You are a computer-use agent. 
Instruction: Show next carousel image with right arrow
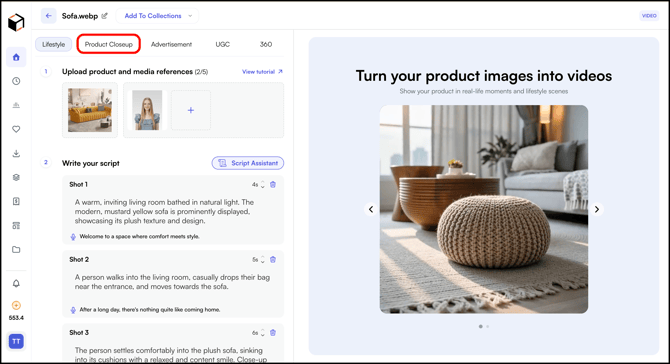[x=597, y=209]
